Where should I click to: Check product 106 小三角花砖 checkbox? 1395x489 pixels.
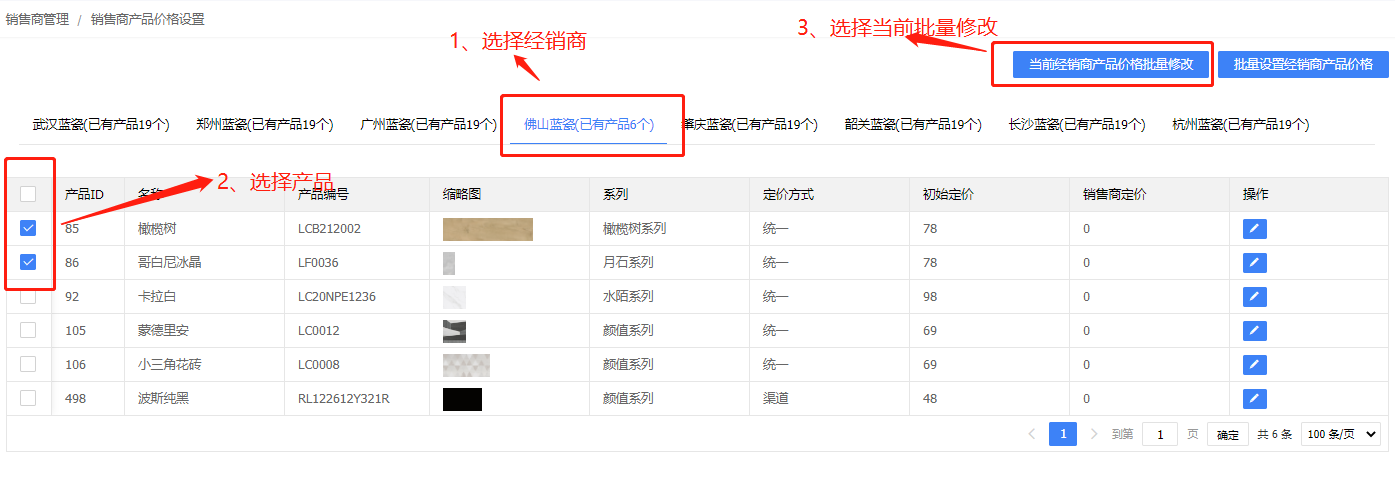click(x=28, y=364)
